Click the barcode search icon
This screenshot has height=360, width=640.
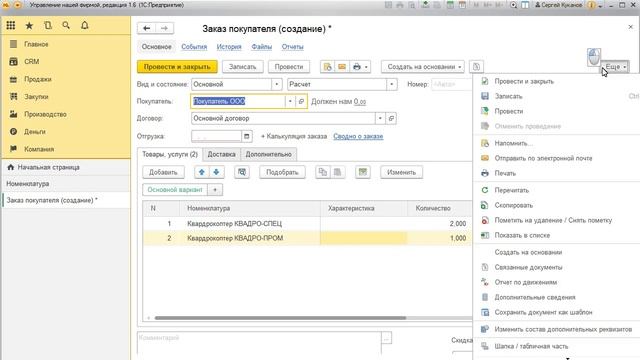242,172
